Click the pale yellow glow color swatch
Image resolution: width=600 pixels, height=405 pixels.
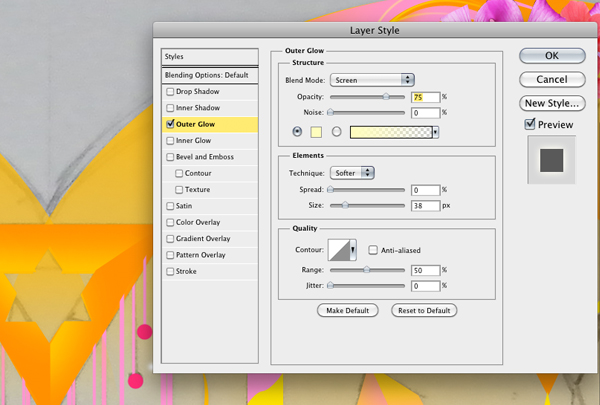(x=316, y=132)
